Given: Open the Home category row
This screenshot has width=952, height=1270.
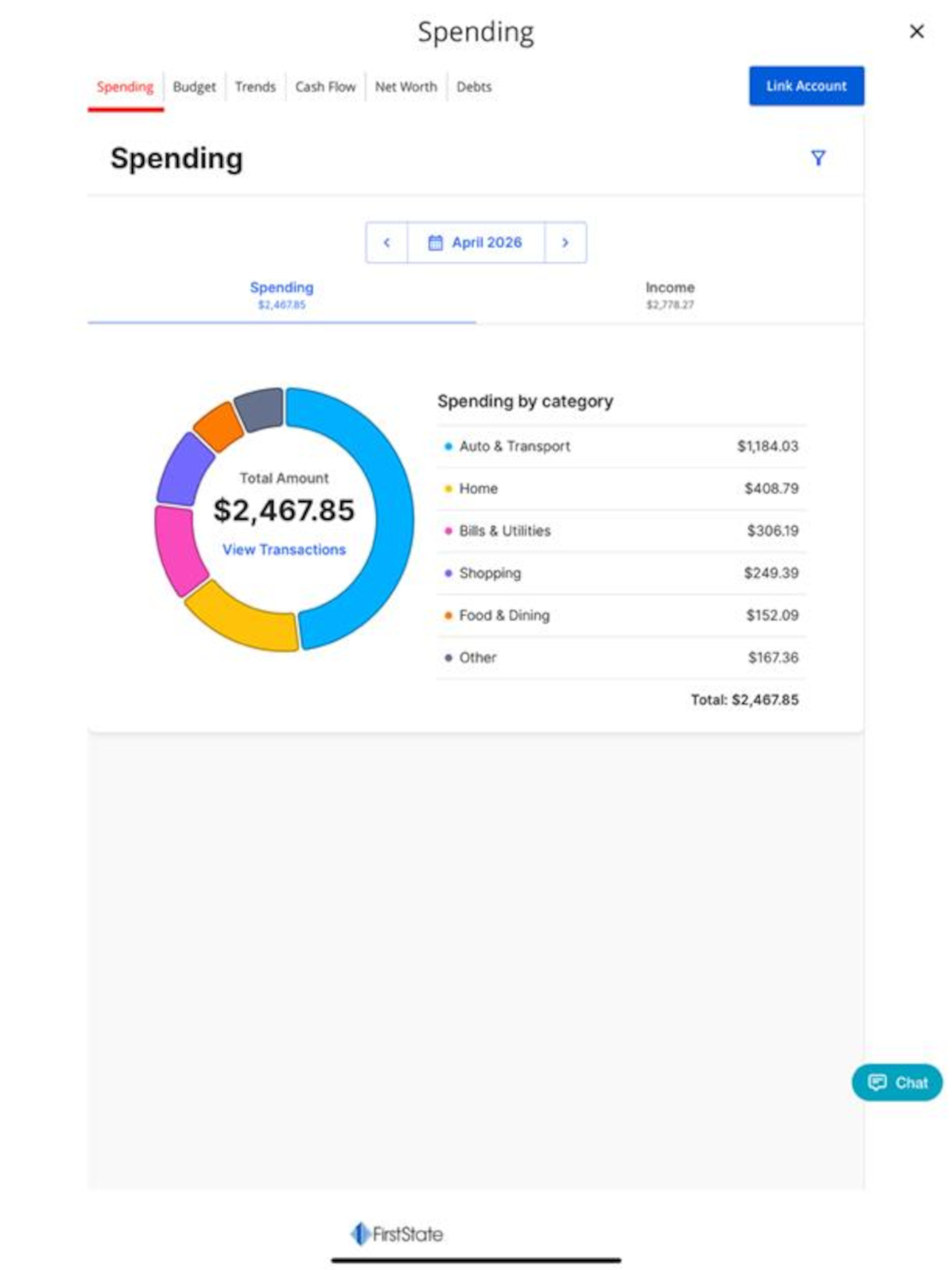Looking at the screenshot, I should coord(621,489).
